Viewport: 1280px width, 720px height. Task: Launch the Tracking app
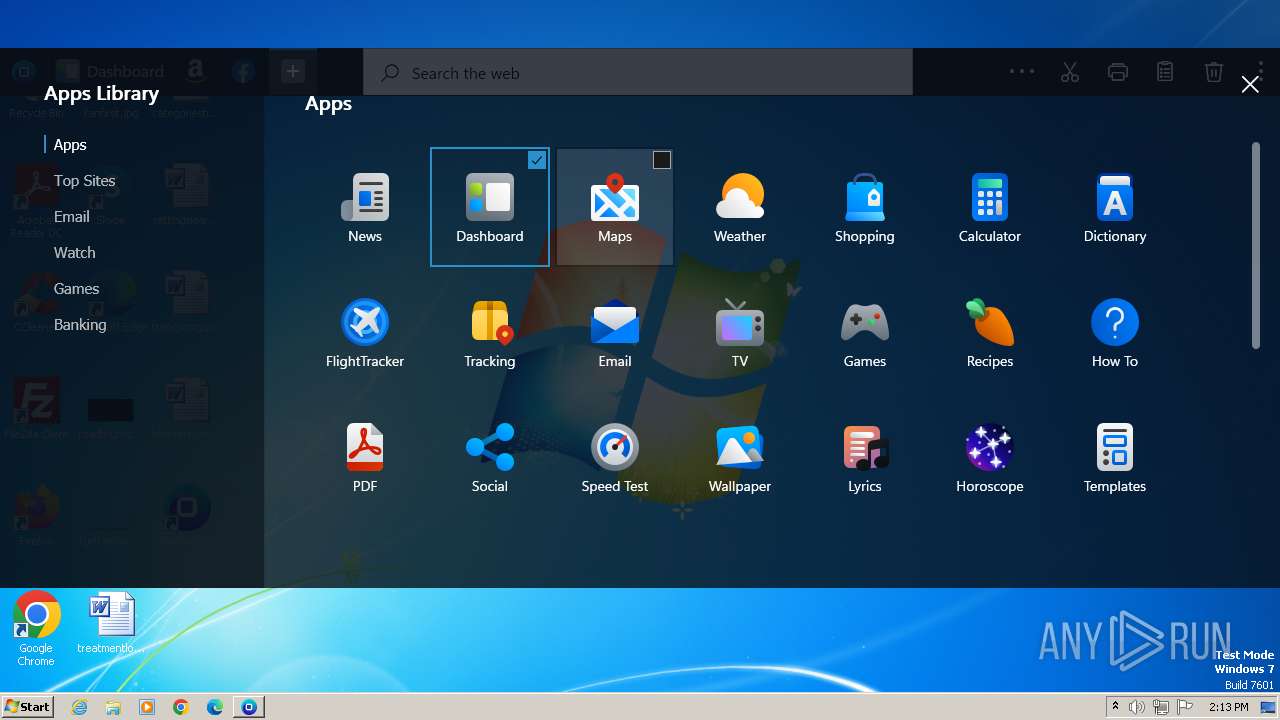pyautogui.click(x=490, y=333)
